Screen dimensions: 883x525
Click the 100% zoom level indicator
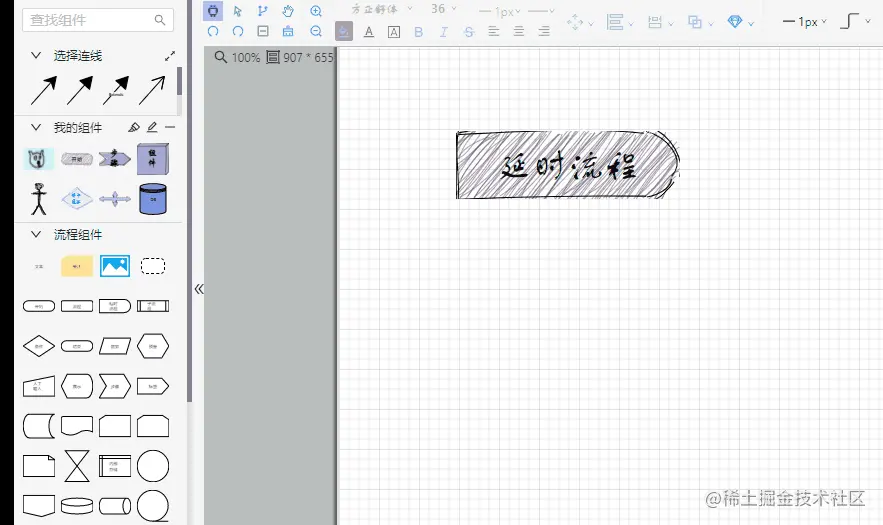[x=237, y=57]
